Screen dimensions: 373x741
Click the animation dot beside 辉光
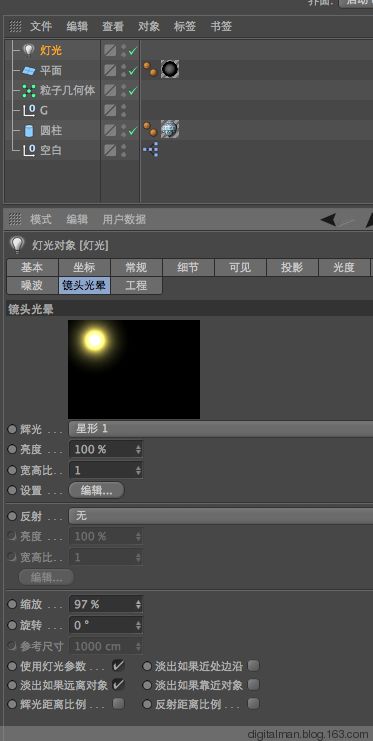[x=12, y=429]
